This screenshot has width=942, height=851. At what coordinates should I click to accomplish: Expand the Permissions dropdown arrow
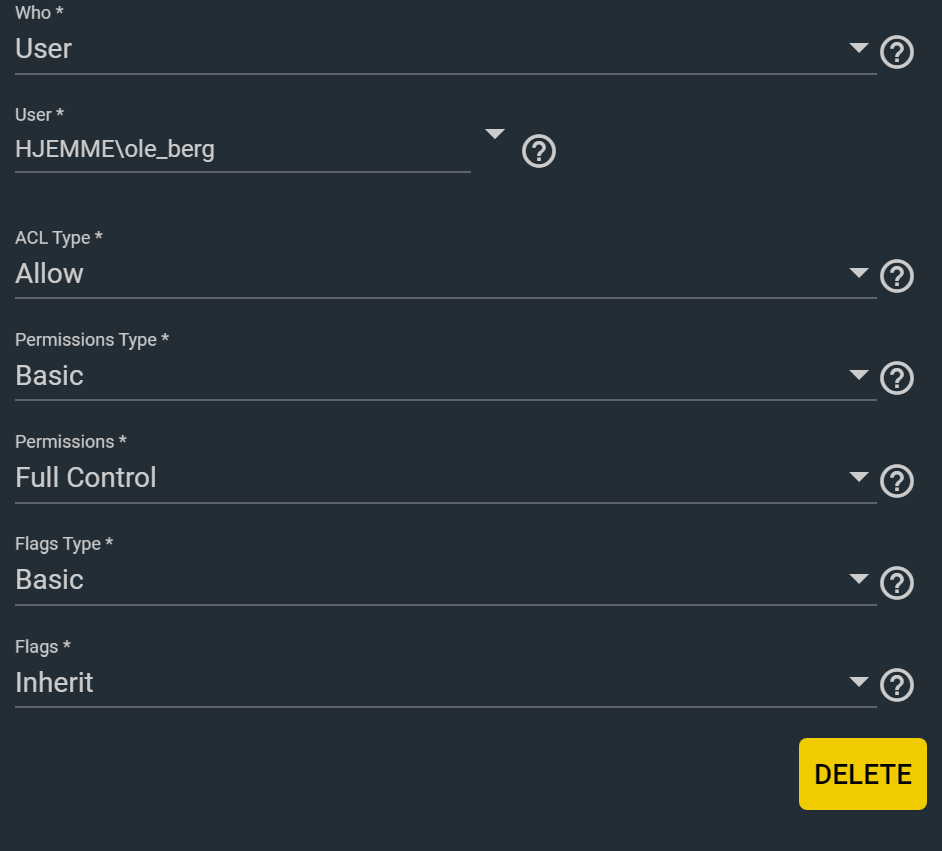(x=858, y=477)
